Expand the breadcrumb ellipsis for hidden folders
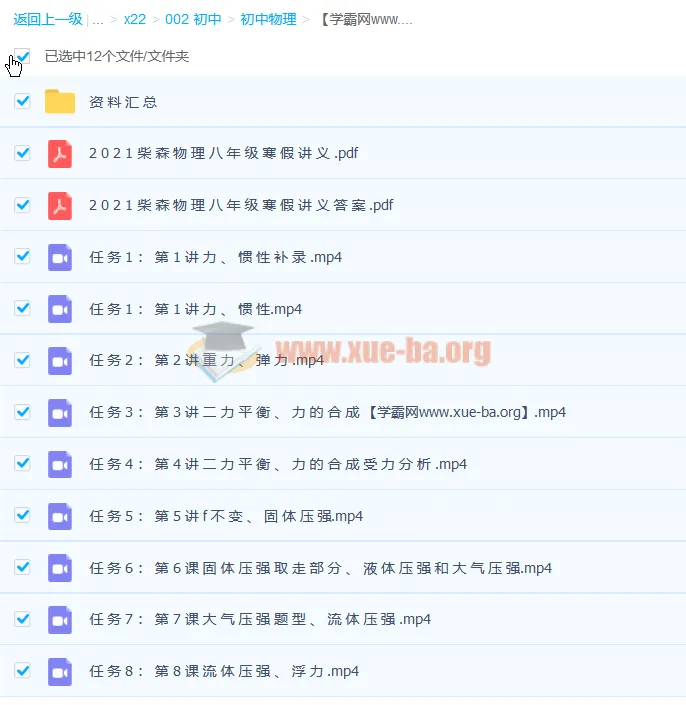Viewport: 686px width, 705px height. (97, 19)
